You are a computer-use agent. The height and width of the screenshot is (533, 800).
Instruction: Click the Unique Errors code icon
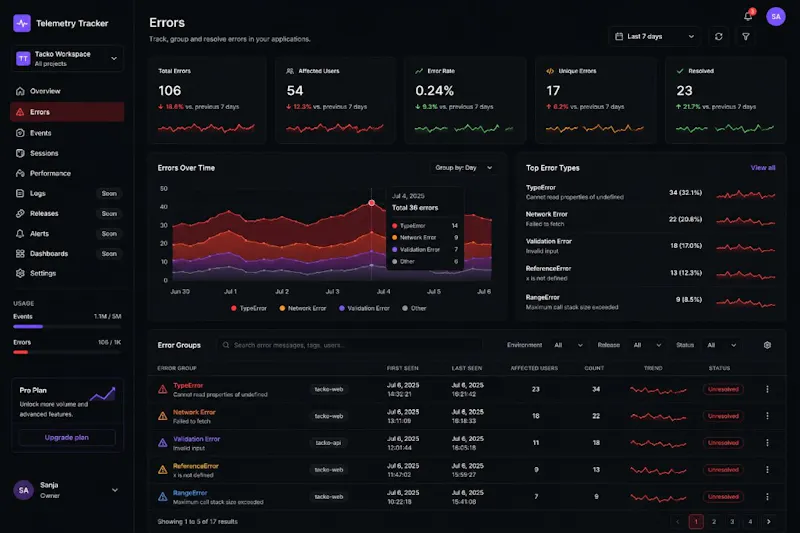549,71
